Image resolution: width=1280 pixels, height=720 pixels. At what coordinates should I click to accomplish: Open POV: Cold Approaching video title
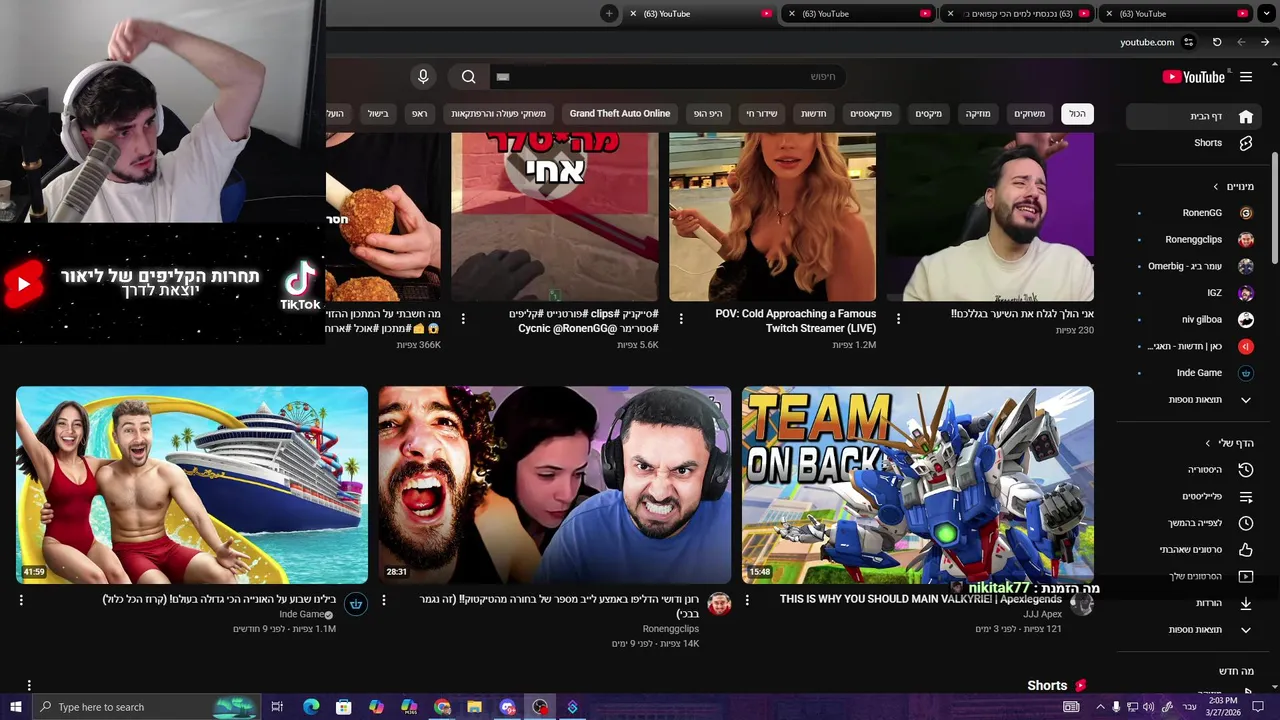796,321
